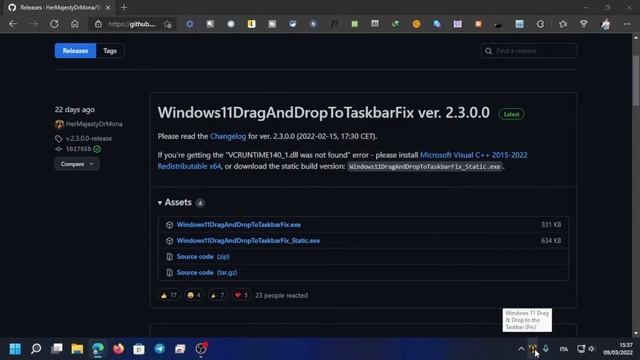This screenshot has width=640, height=360.
Task: Open browser settings and more menu
Action: [x=627, y=24]
